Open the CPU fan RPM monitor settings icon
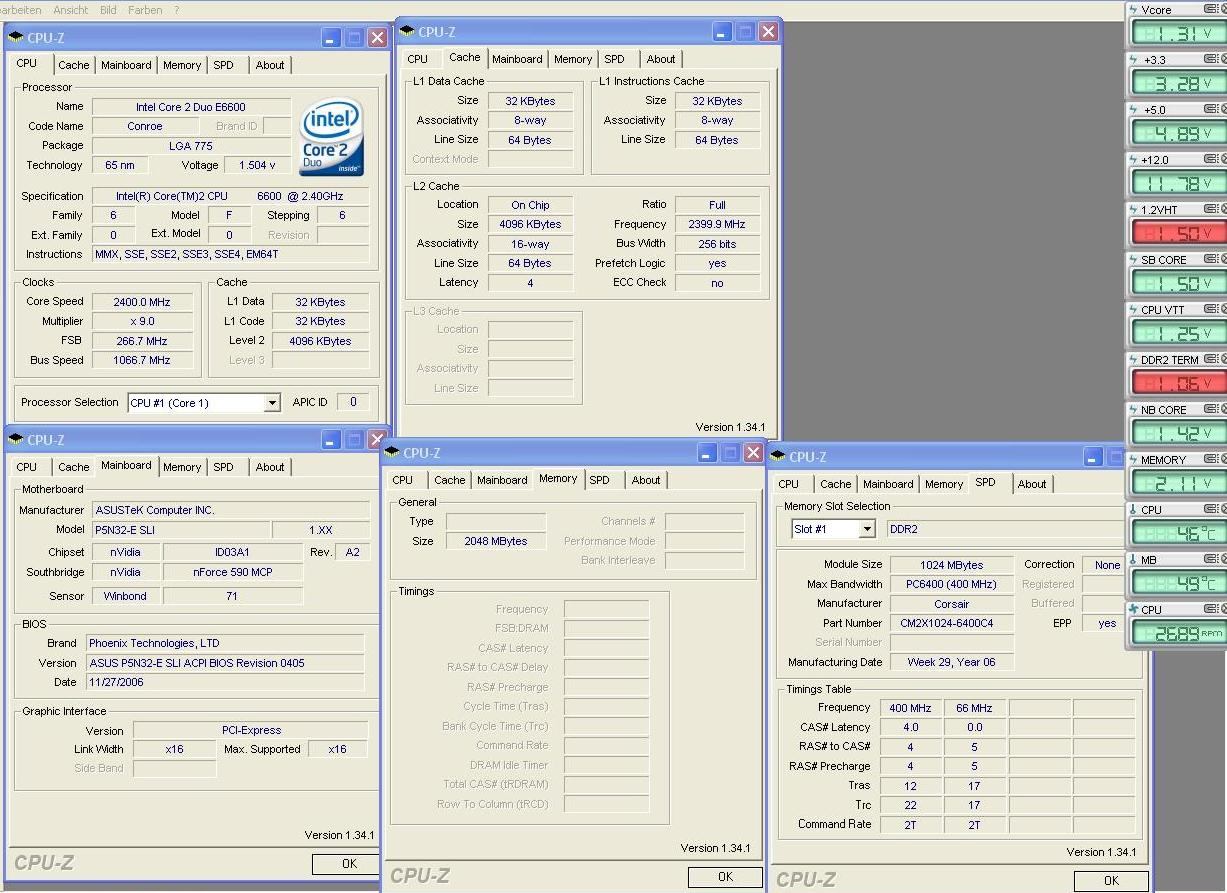Viewport: 1227px width, 893px height. pyautogui.click(x=1210, y=609)
